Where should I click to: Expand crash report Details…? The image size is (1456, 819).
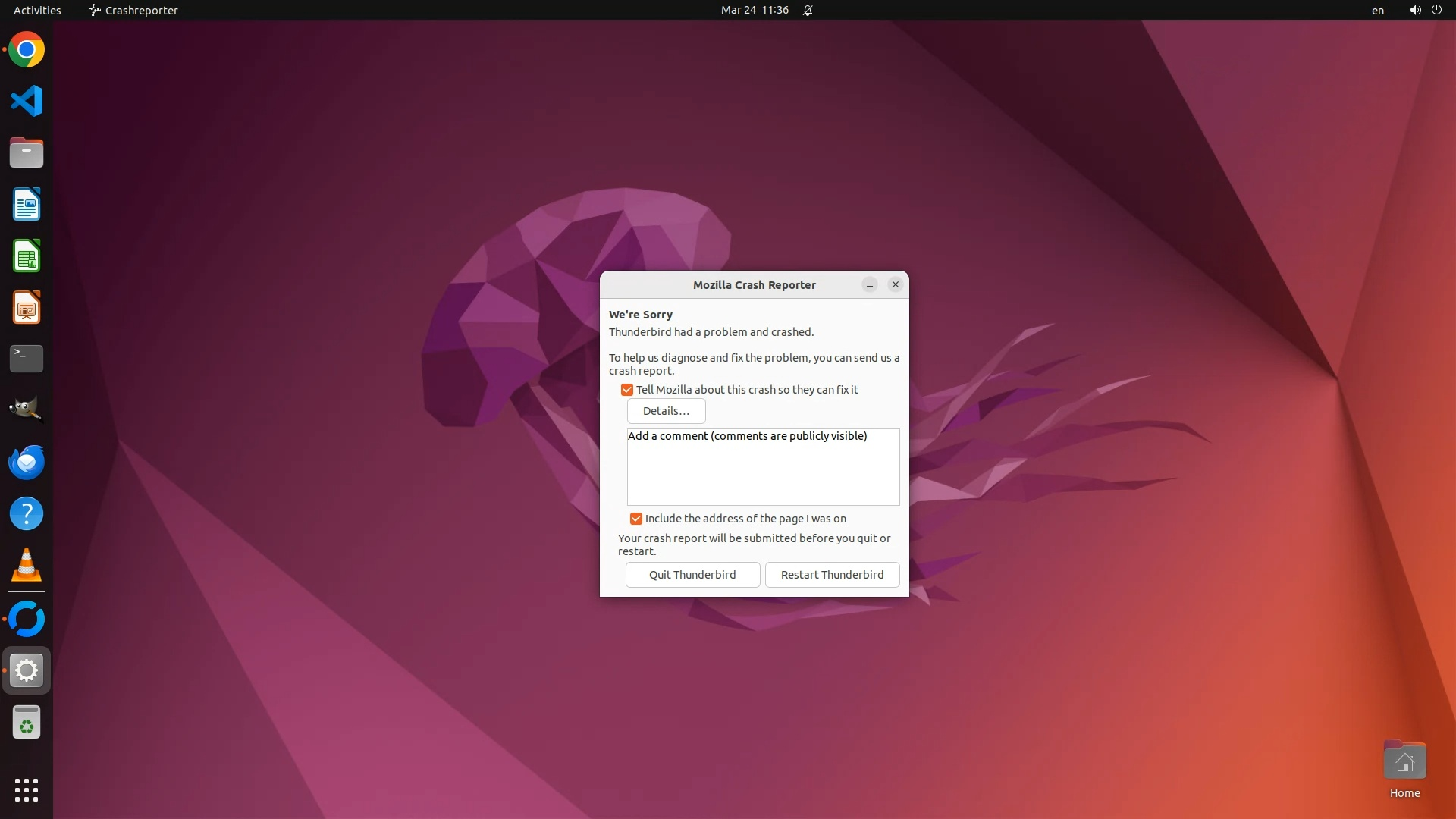(x=666, y=411)
